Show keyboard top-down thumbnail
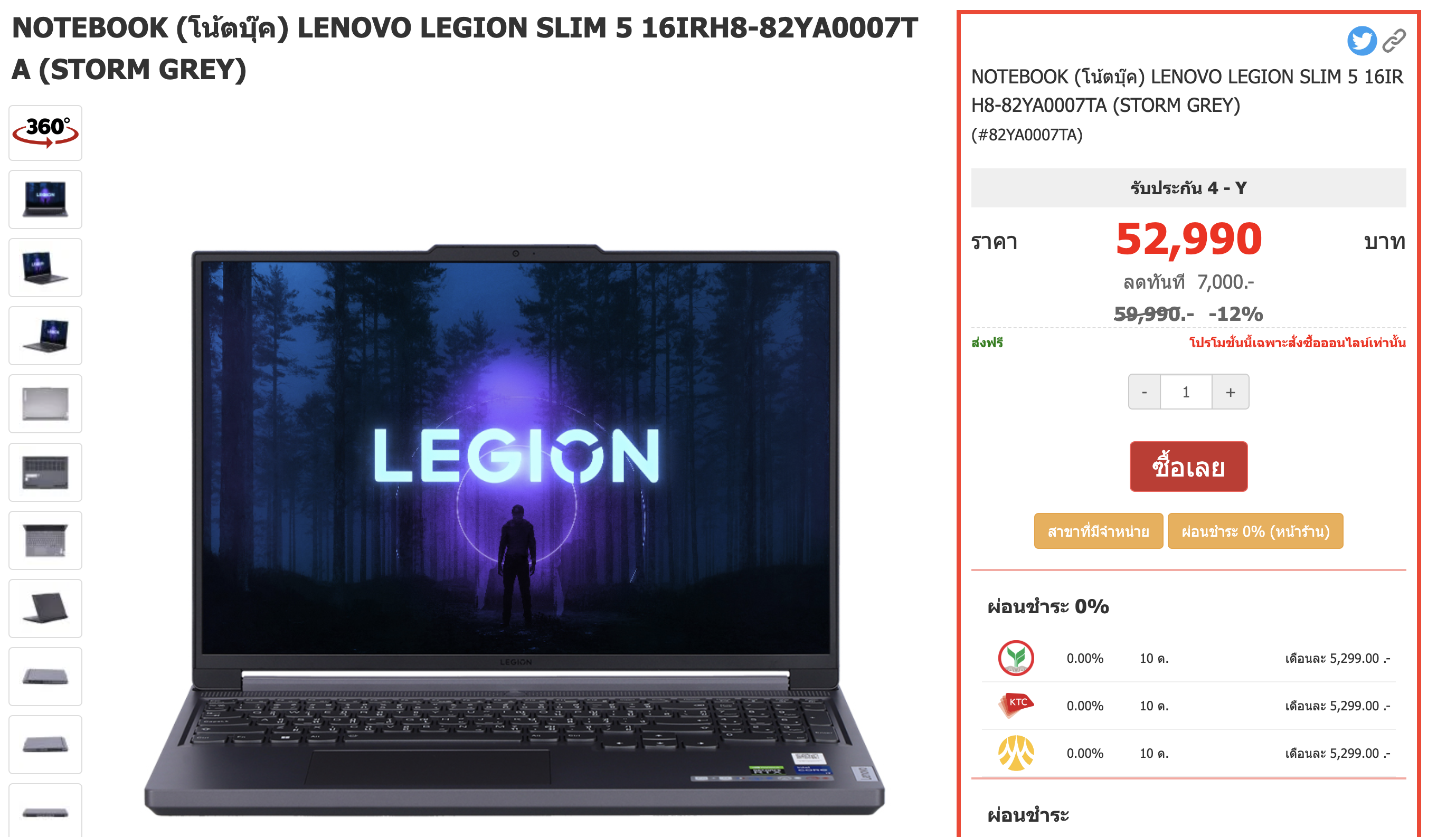 (45, 472)
